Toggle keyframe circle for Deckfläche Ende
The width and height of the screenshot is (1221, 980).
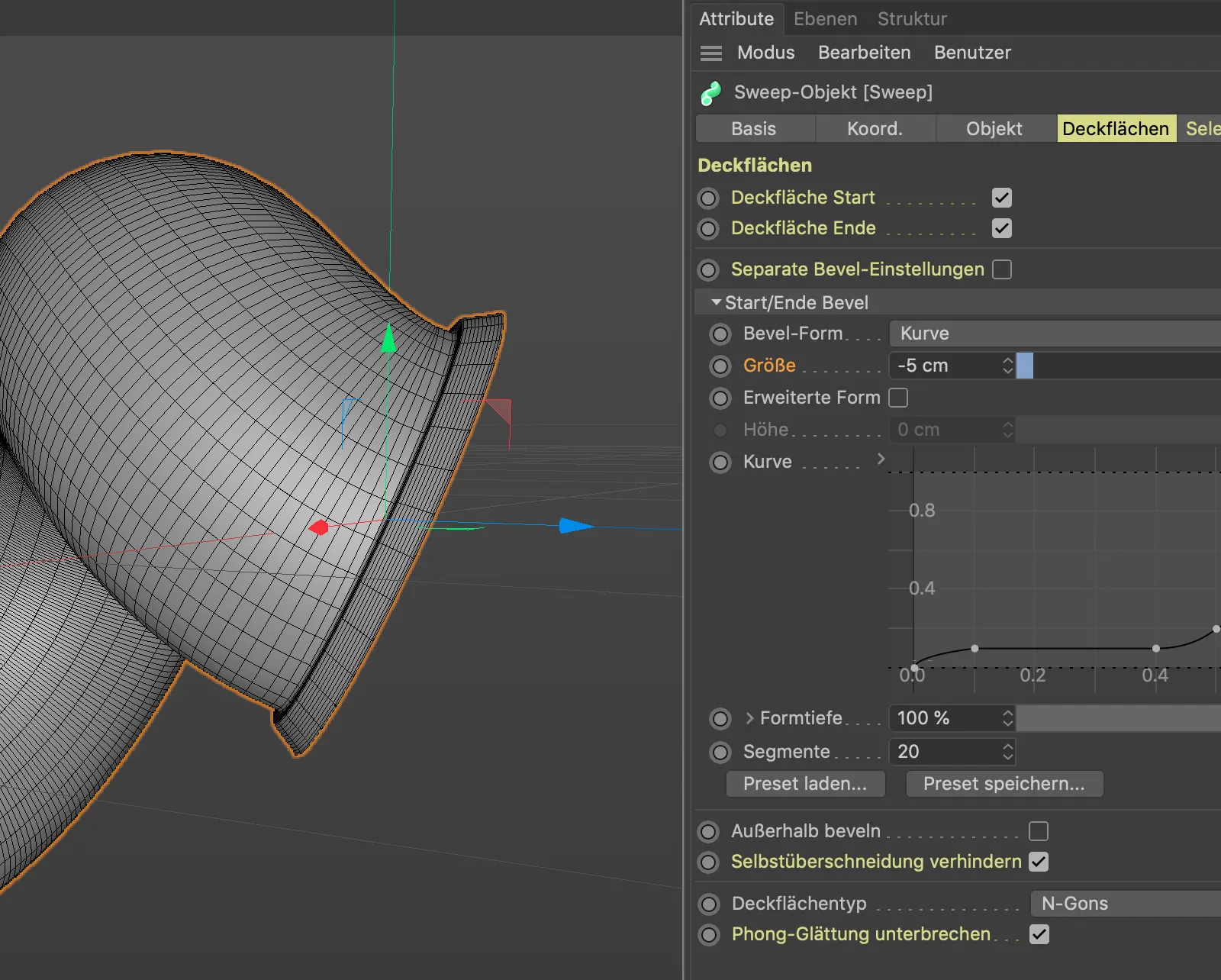pos(709,229)
